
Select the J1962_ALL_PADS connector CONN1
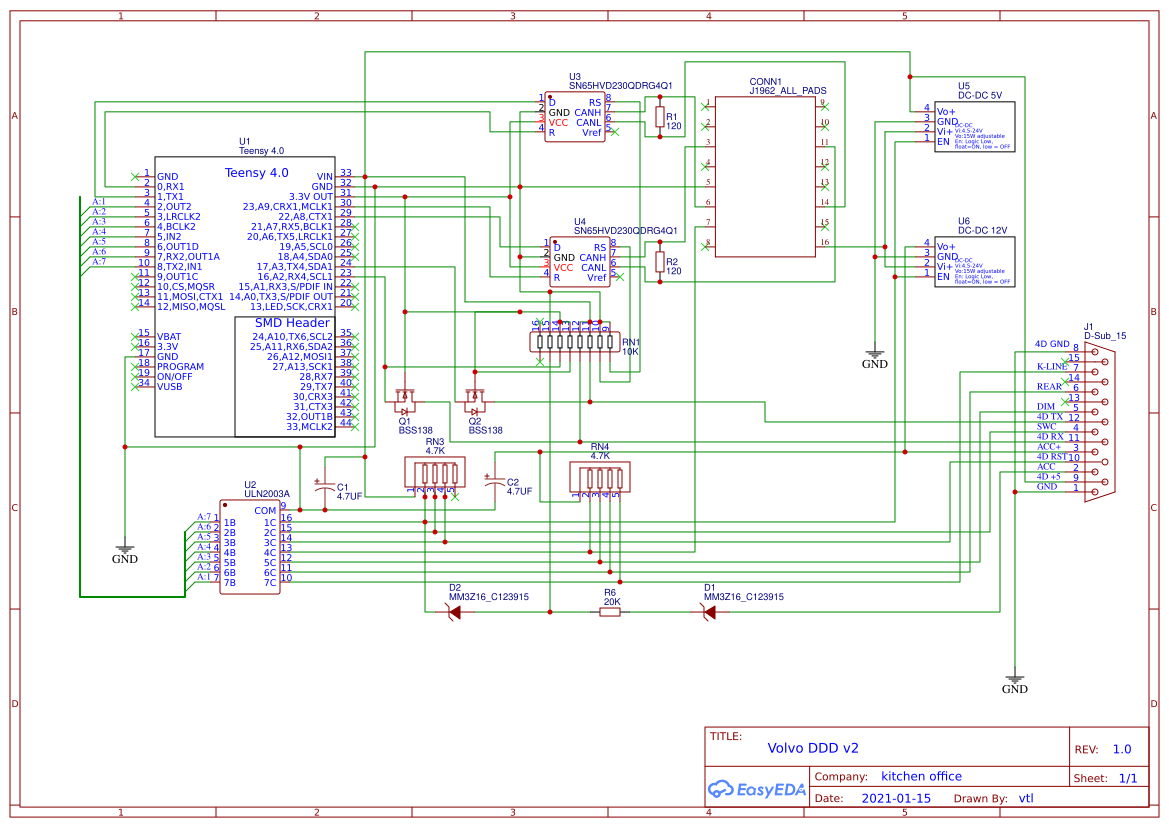point(765,175)
